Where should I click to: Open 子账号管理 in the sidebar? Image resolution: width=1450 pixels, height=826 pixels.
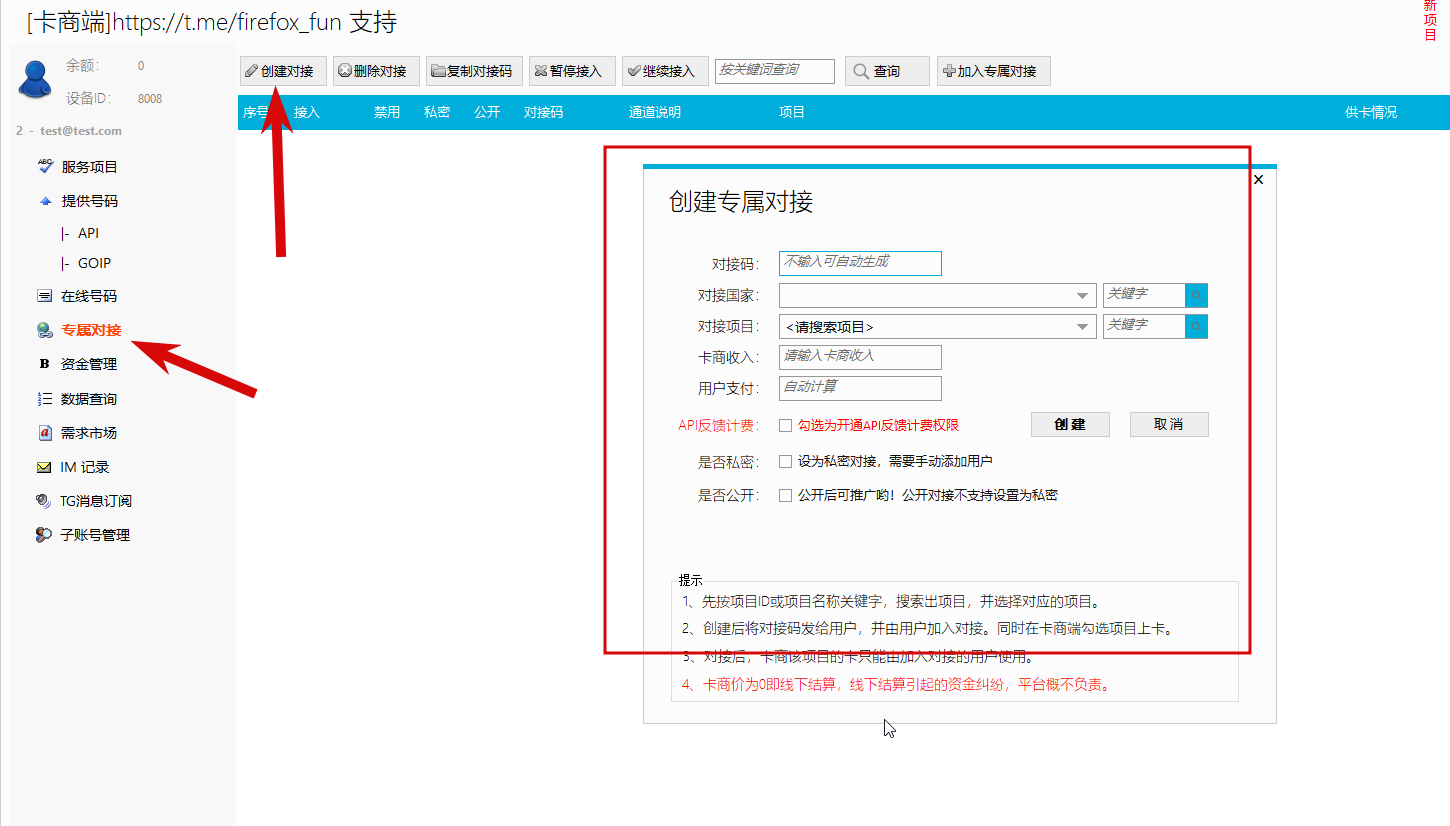95,535
